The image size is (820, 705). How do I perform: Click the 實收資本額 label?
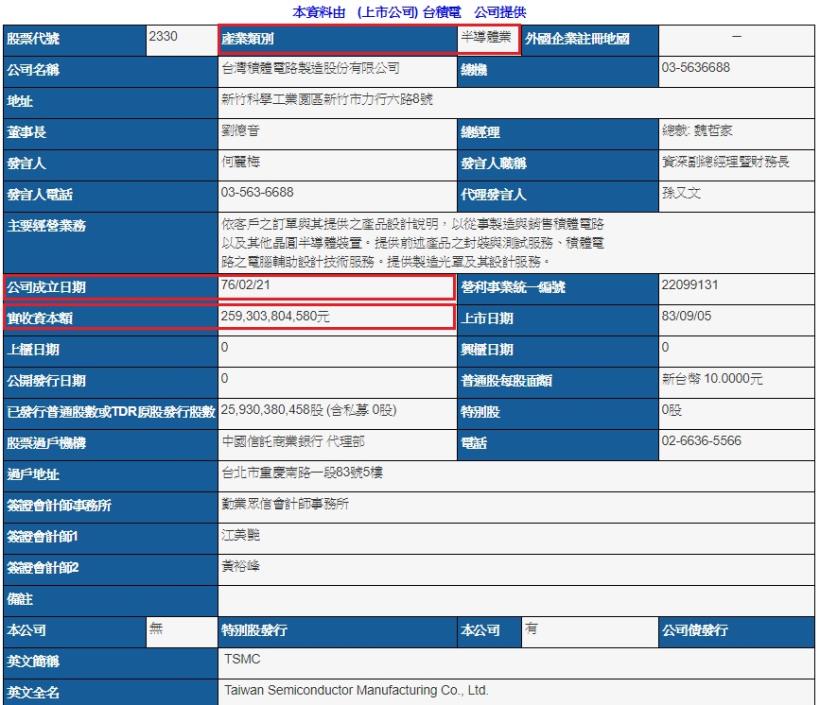[40, 319]
